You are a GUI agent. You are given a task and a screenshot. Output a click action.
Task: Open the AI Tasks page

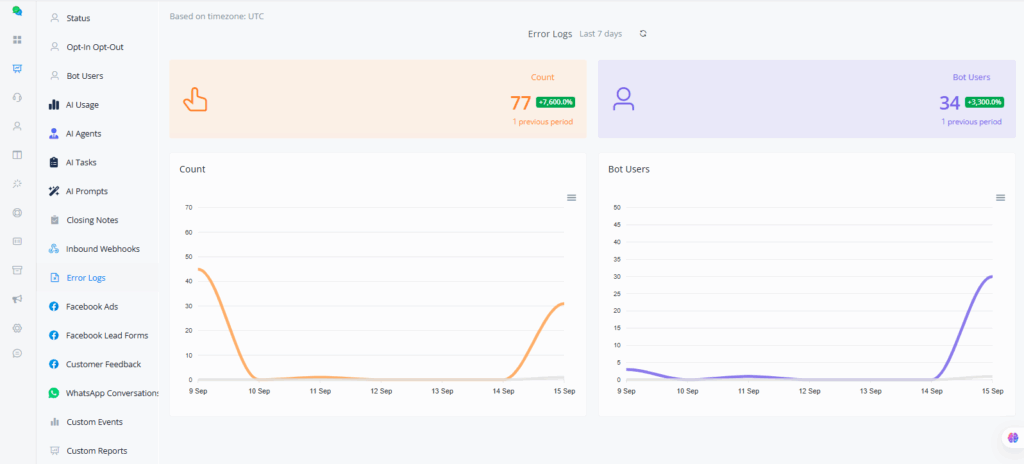point(80,162)
